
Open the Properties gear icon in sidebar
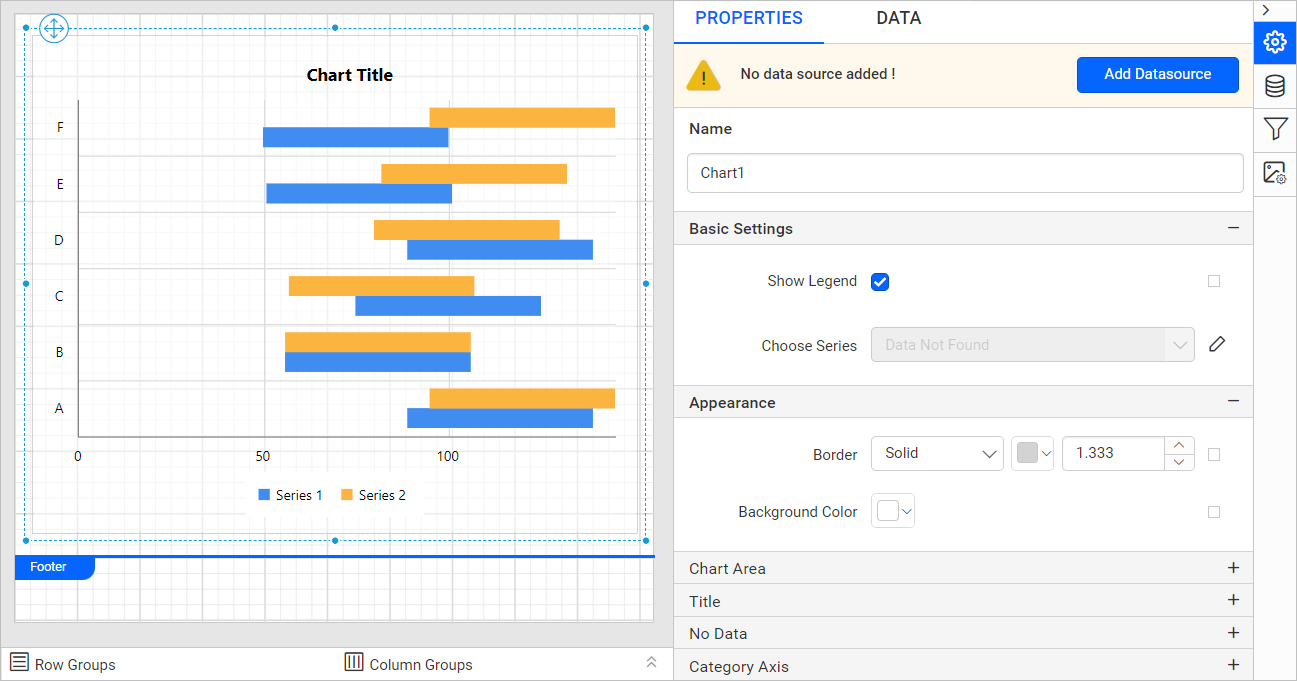pos(1274,42)
